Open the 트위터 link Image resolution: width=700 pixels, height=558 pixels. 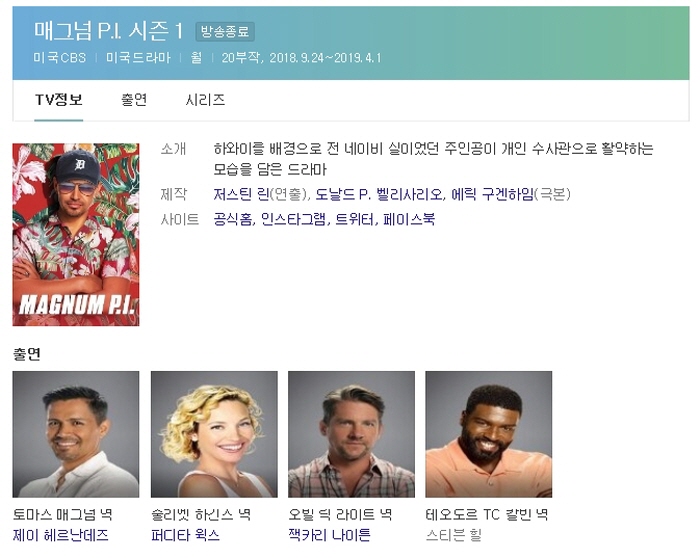pyautogui.click(x=355, y=219)
